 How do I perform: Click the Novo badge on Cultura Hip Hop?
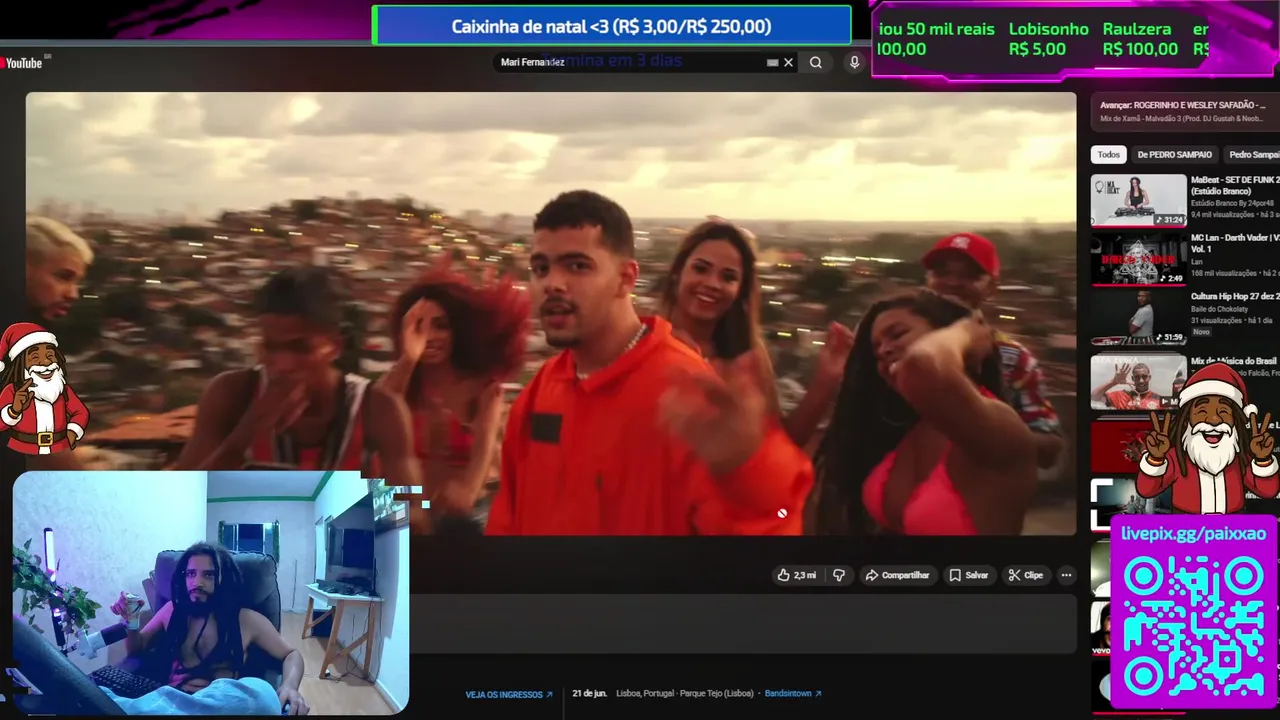click(1201, 332)
